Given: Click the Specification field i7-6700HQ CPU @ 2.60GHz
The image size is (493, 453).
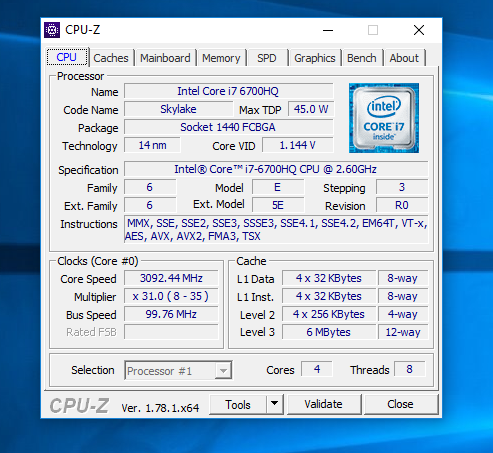Looking at the screenshot, I should [276, 169].
